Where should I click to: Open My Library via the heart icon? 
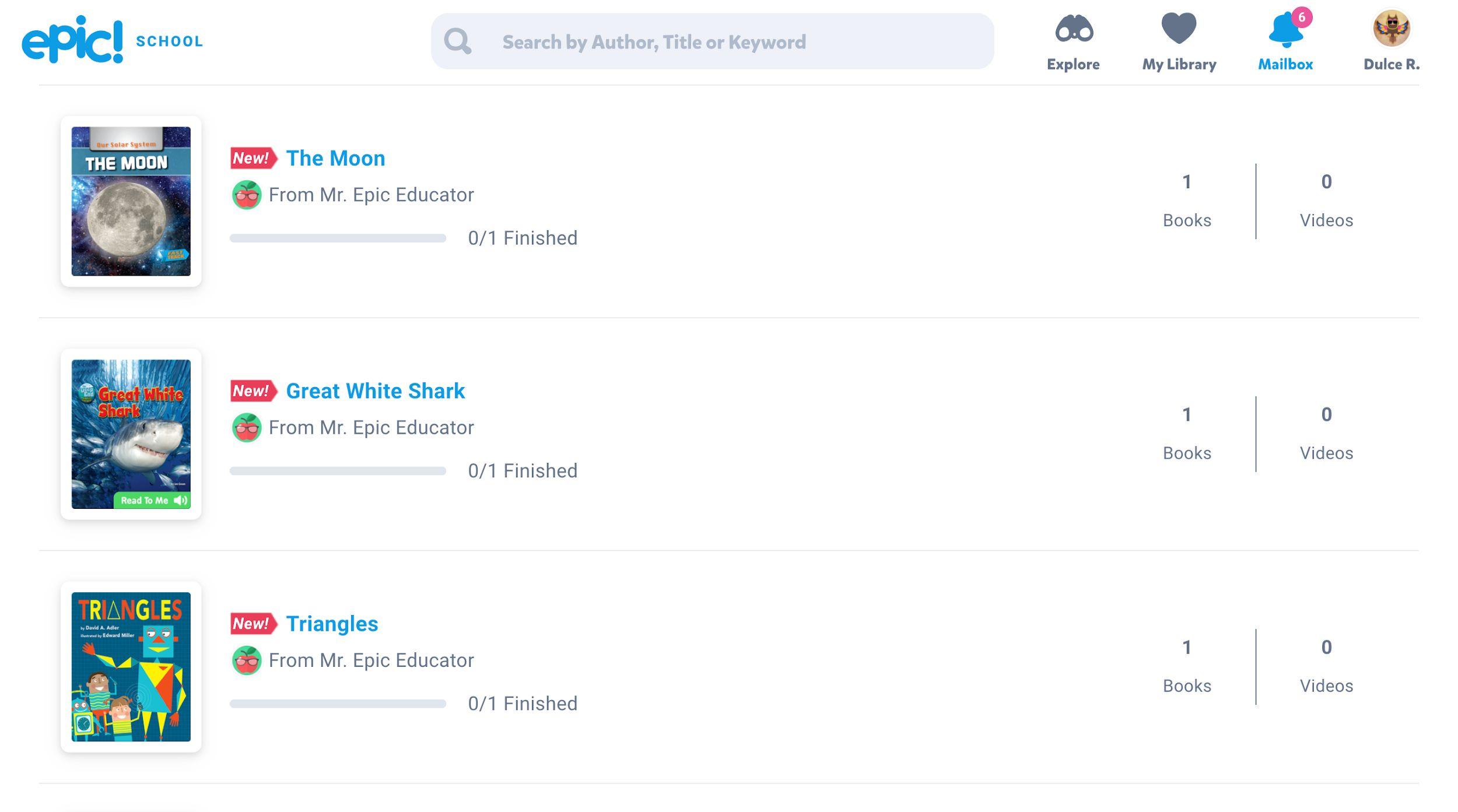pyautogui.click(x=1179, y=28)
